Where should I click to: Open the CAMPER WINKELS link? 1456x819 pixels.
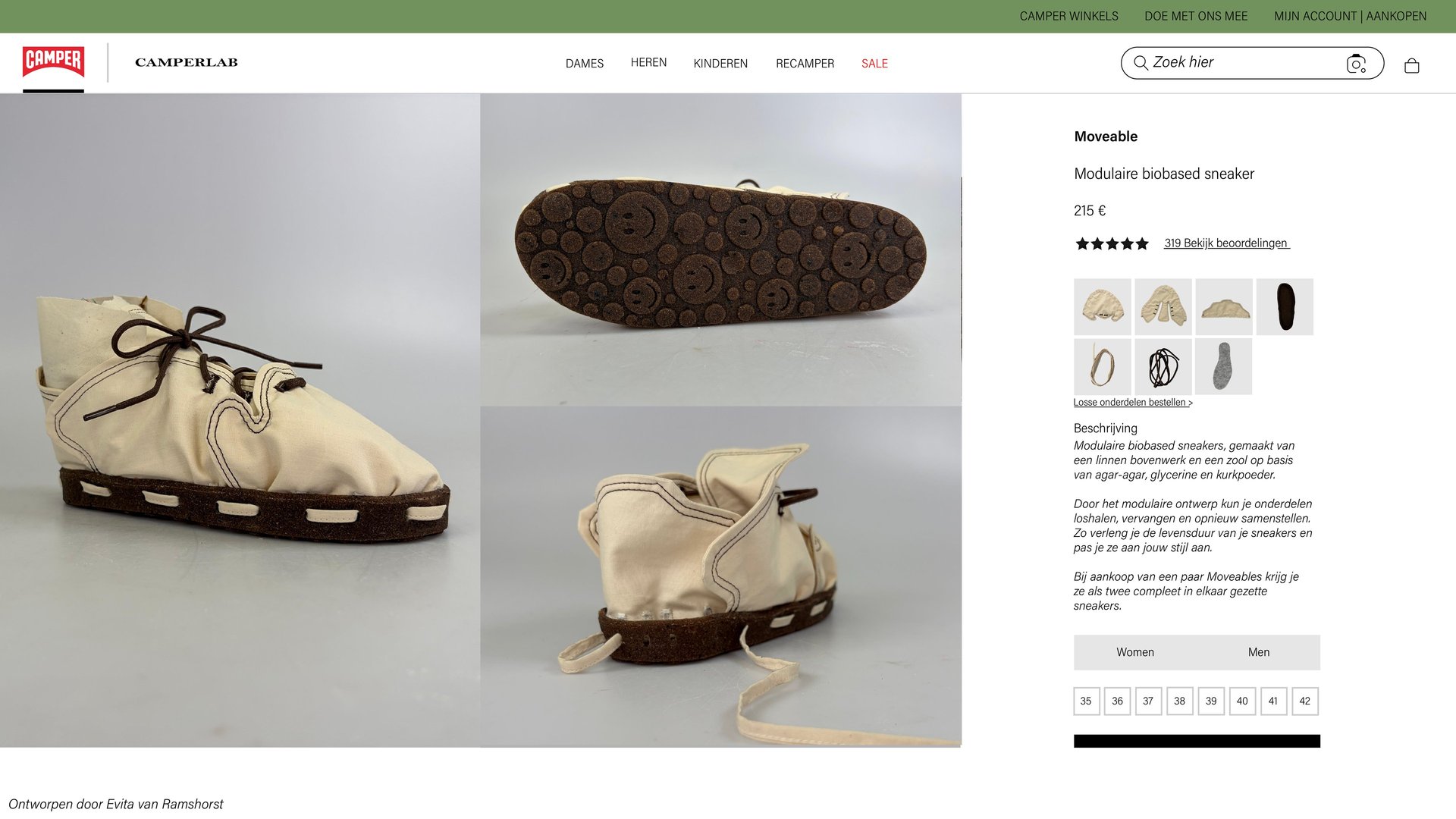pyautogui.click(x=1068, y=16)
